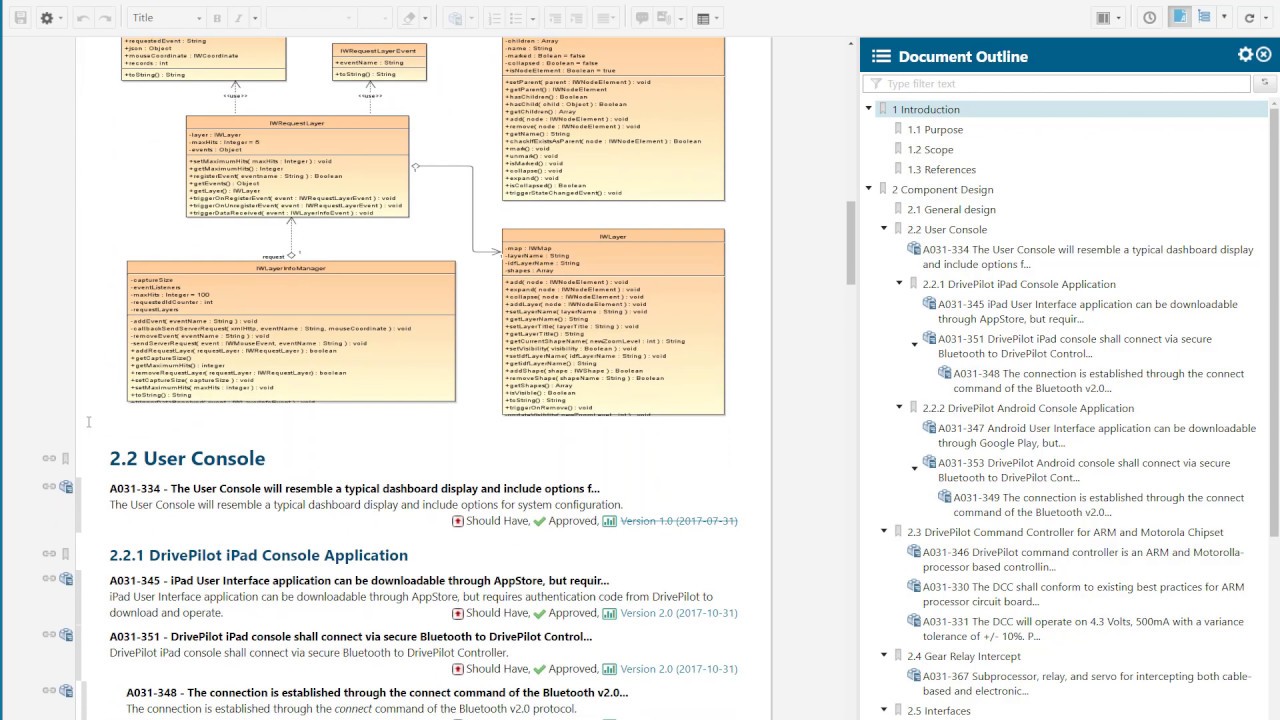Collapse 2.2 User Console outline node
The height and width of the screenshot is (720, 1280).
(x=884, y=229)
